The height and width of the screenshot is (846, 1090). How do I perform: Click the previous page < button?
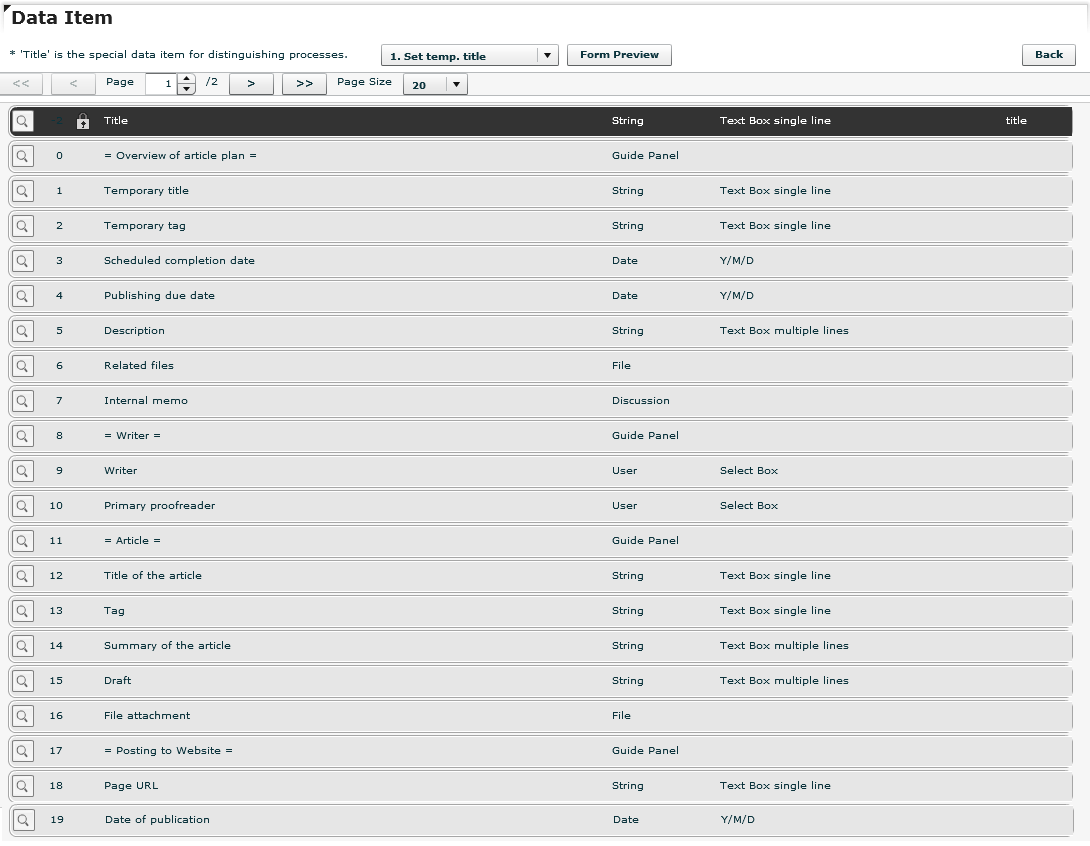pos(74,83)
